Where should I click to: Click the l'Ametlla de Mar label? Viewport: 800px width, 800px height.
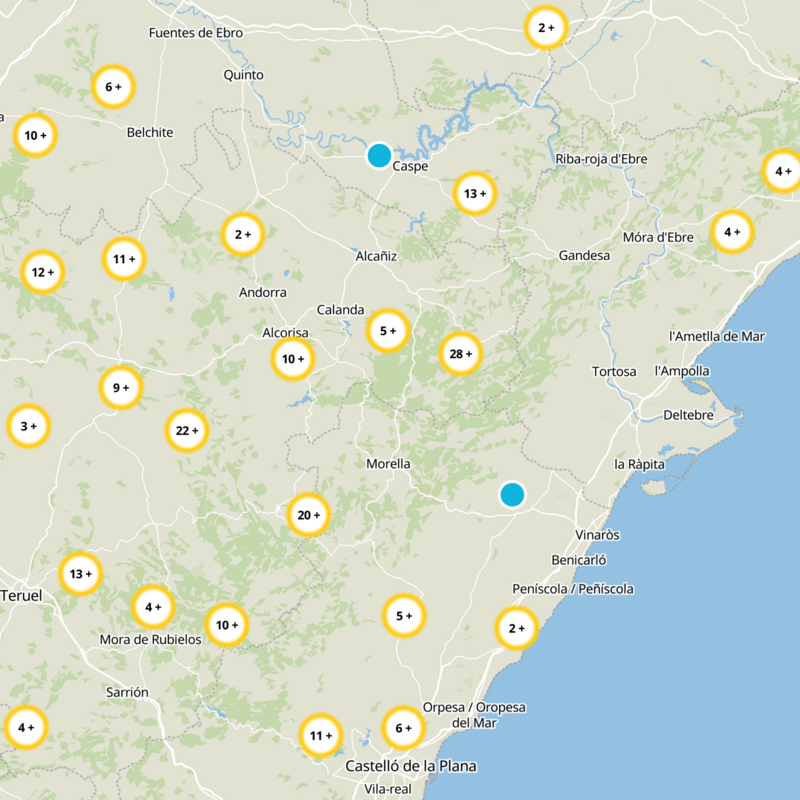click(717, 336)
